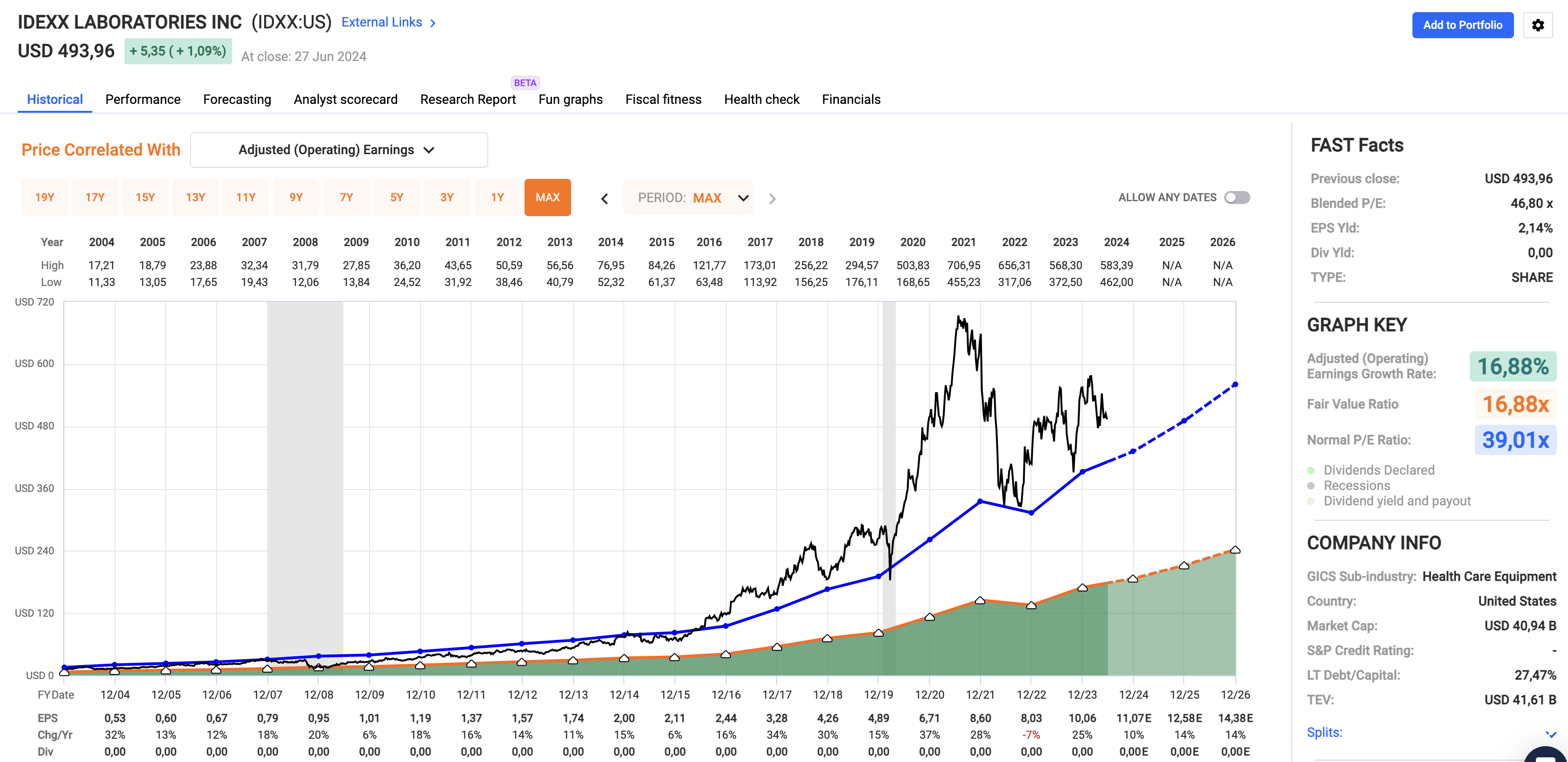This screenshot has height=762, width=1568.
Task: Click the USD 493,96 stock price
Action: click(x=66, y=51)
